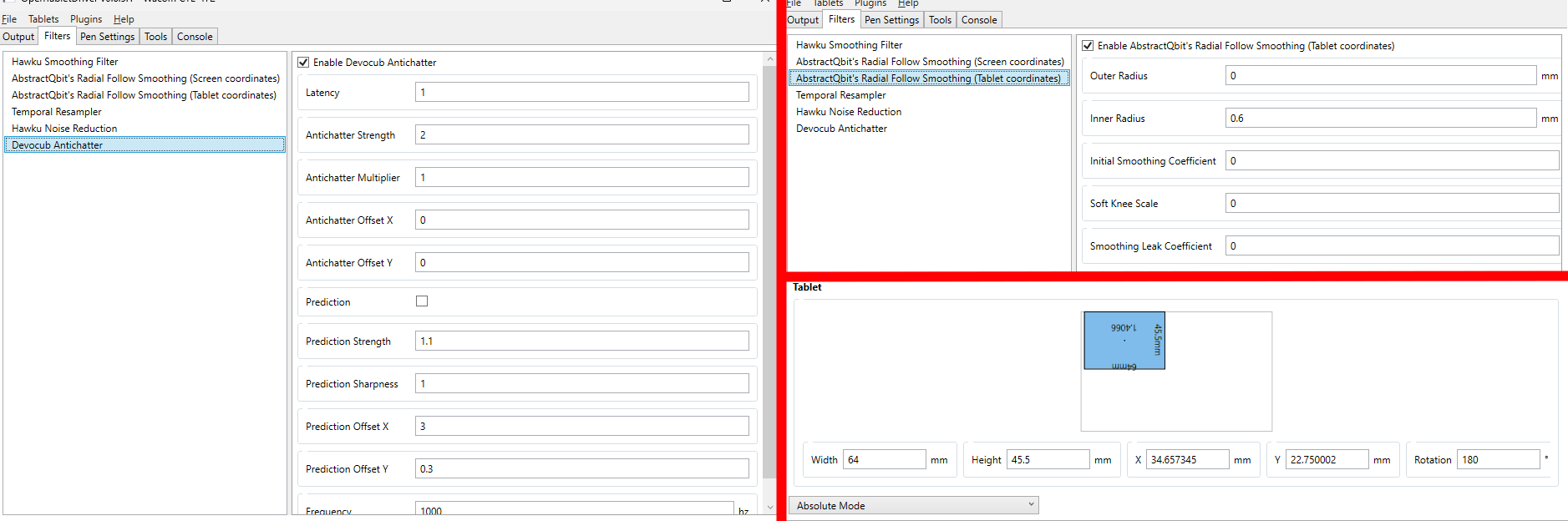This screenshot has height=521, width=1568.
Task: Switch to Pen Settings tab in left window
Action: (x=107, y=37)
